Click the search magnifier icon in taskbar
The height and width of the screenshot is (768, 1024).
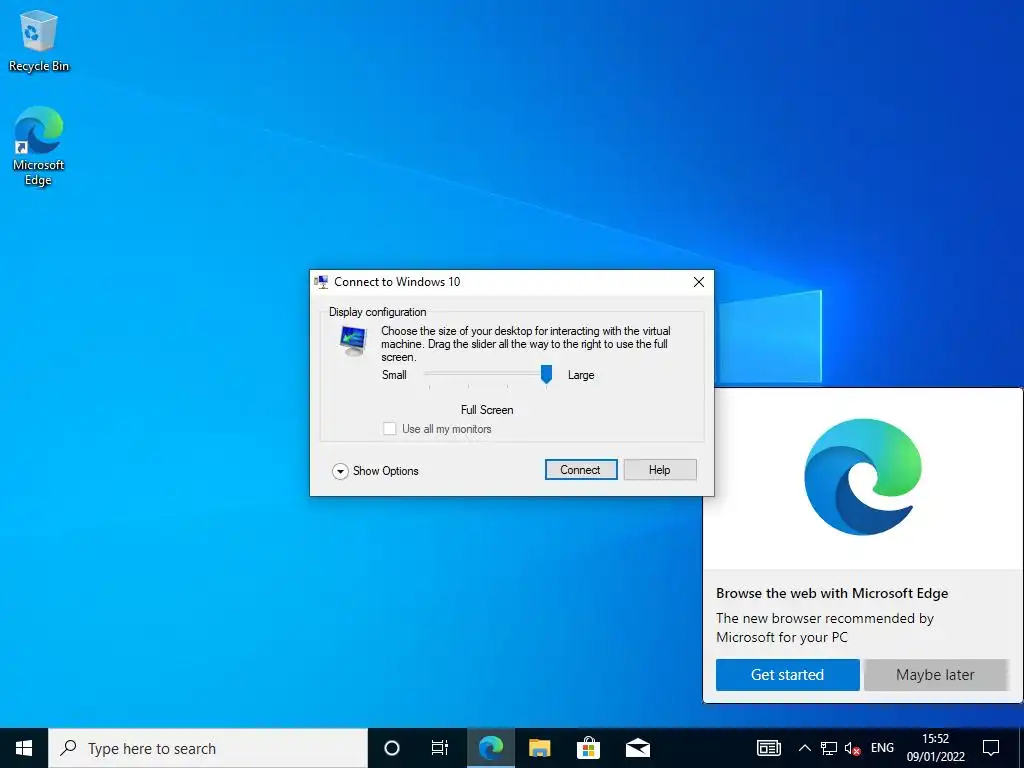click(68, 748)
